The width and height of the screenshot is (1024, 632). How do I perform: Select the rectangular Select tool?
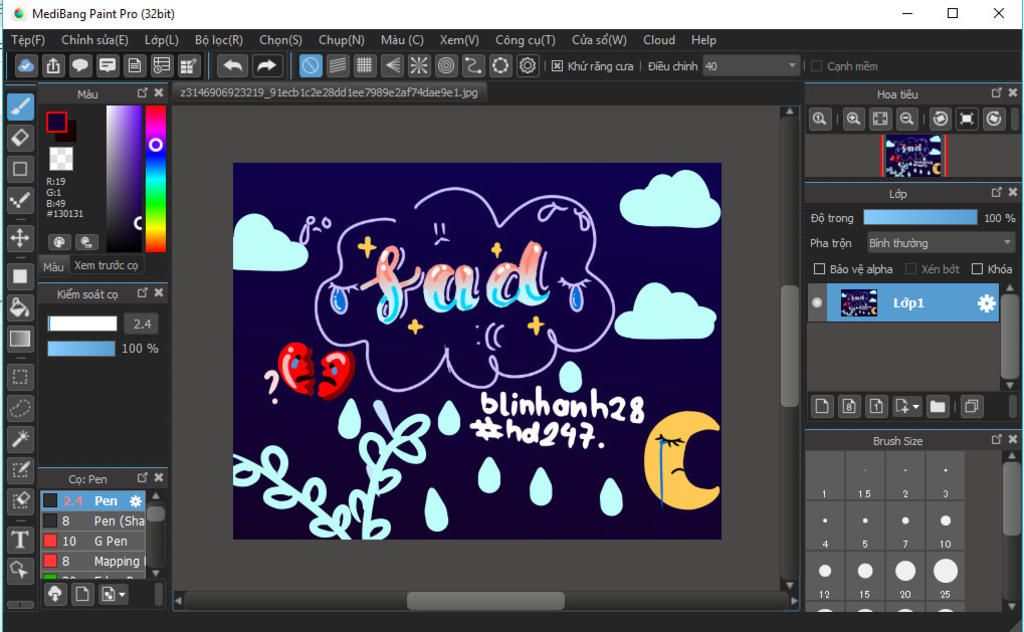(20, 377)
